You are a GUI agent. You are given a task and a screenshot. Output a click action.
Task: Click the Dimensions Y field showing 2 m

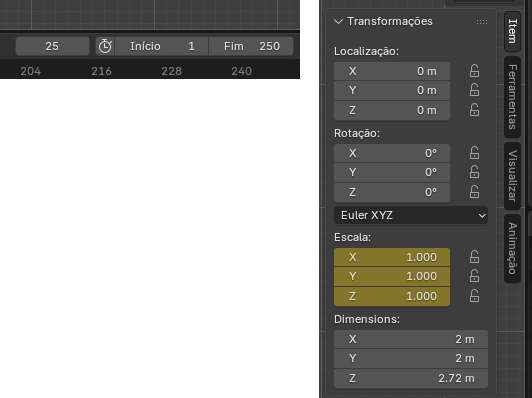tap(411, 358)
